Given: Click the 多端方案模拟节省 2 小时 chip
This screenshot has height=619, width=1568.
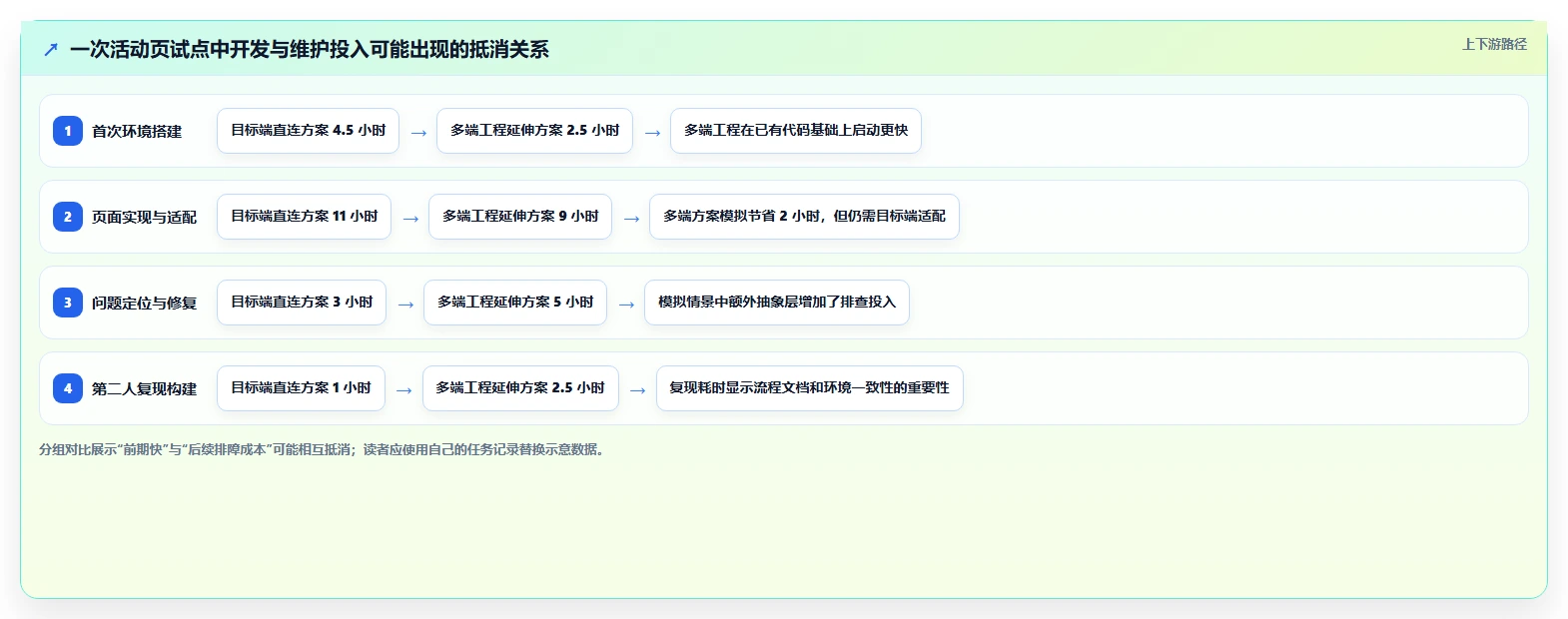Looking at the screenshot, I should pyautogui.click(x=804, y=217).
